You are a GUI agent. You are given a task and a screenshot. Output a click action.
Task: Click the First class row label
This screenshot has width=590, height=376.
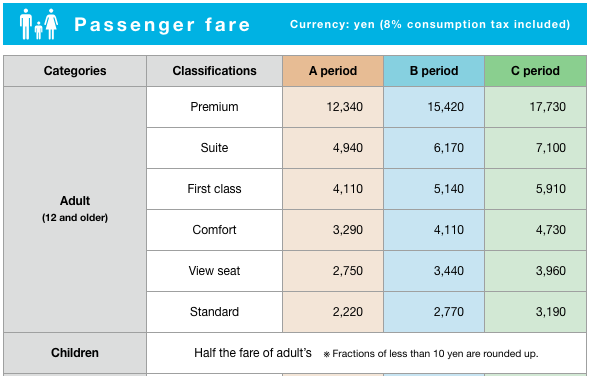tap(214, 189)
